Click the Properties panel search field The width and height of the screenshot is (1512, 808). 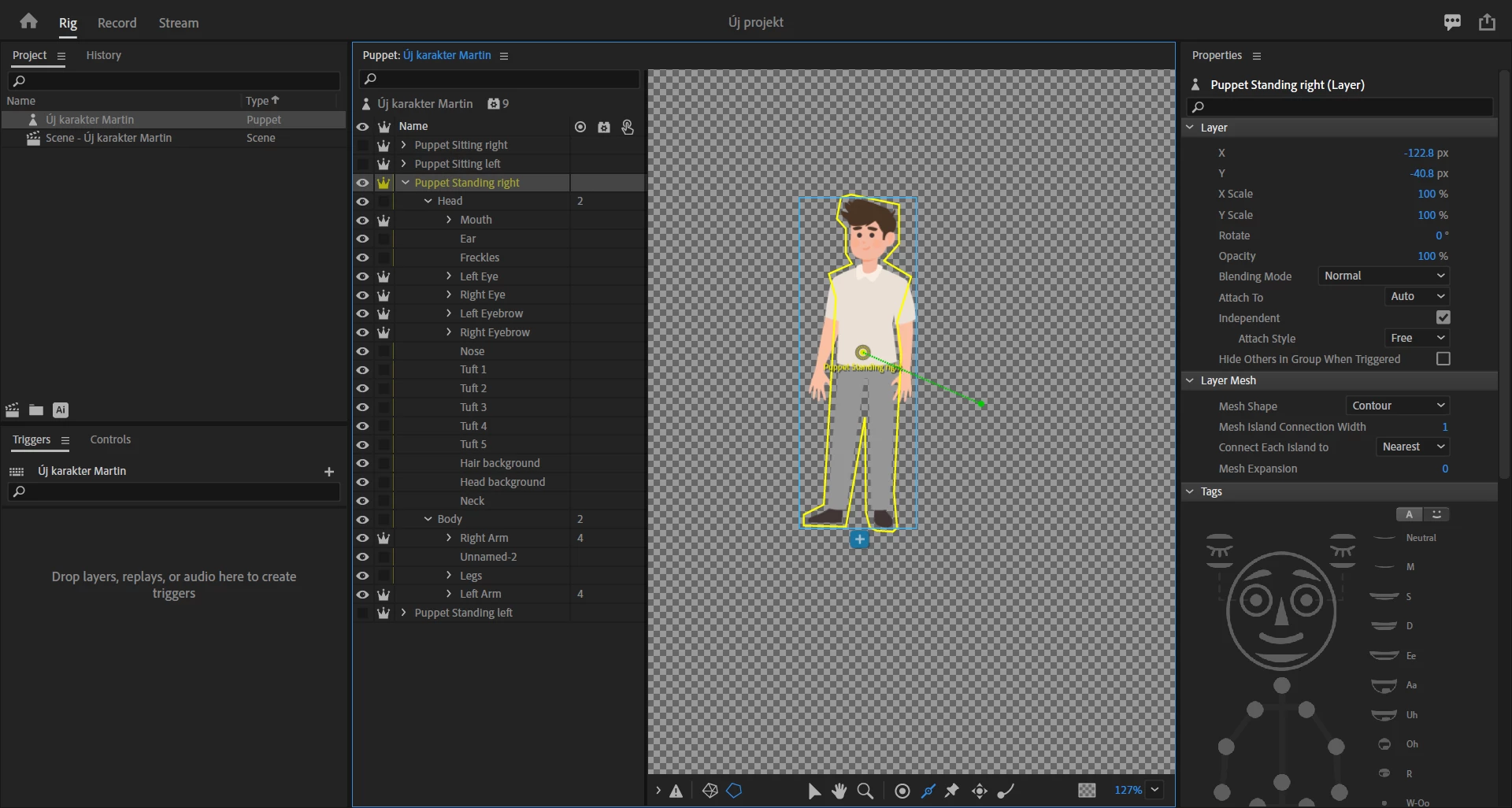[1339, 106]
